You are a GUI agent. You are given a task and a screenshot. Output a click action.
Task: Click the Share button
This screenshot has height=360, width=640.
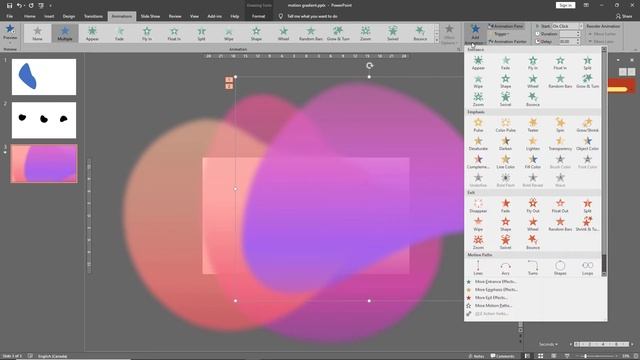tap(624, 16)
